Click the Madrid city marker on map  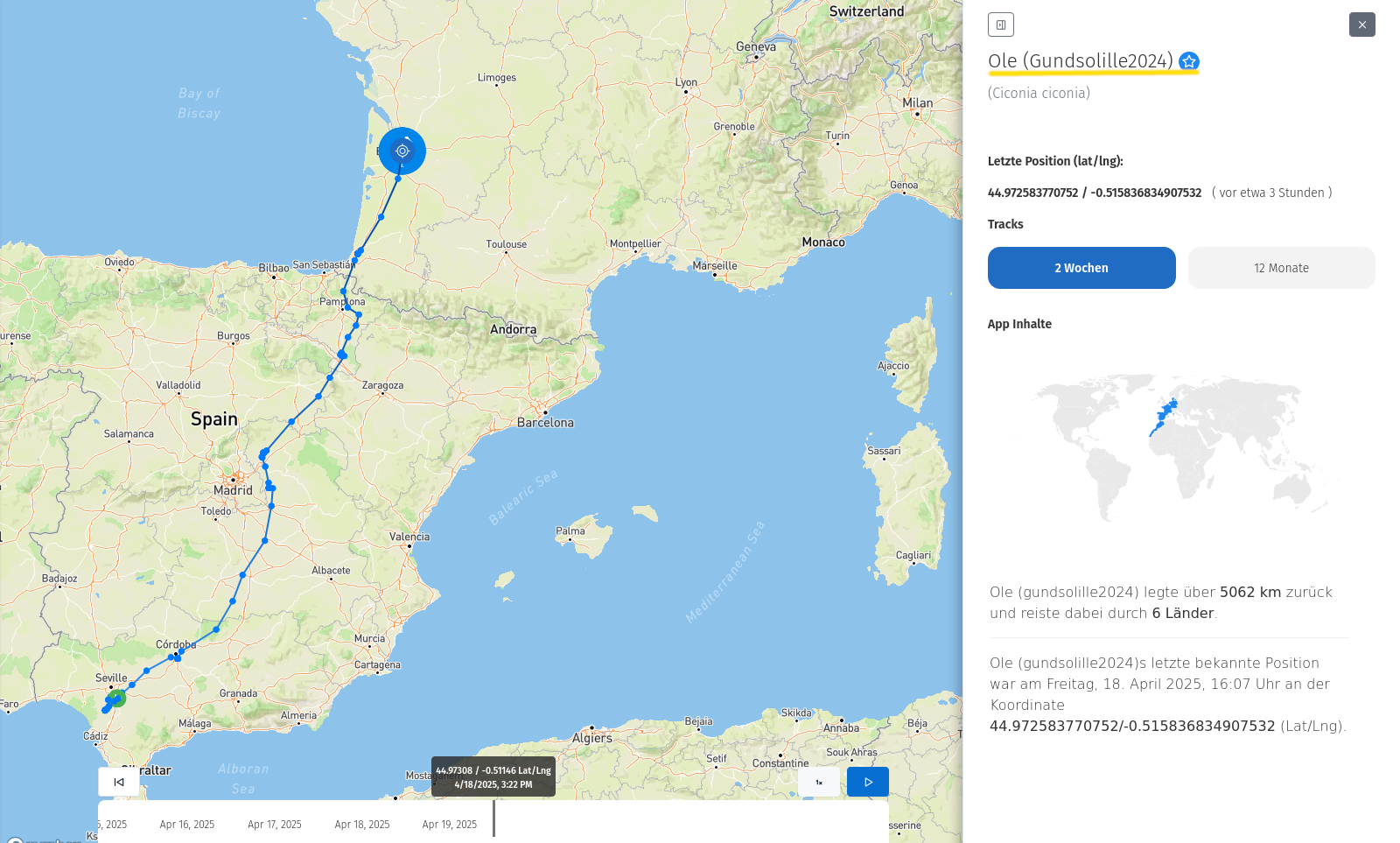coord(234,480)
